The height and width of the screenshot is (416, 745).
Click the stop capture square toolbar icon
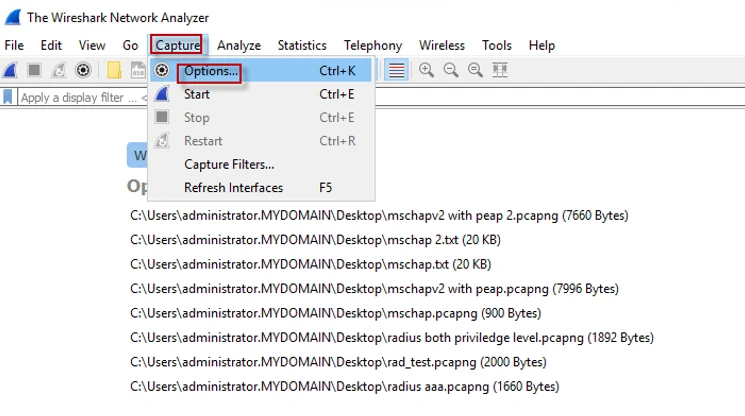point(34,70)
